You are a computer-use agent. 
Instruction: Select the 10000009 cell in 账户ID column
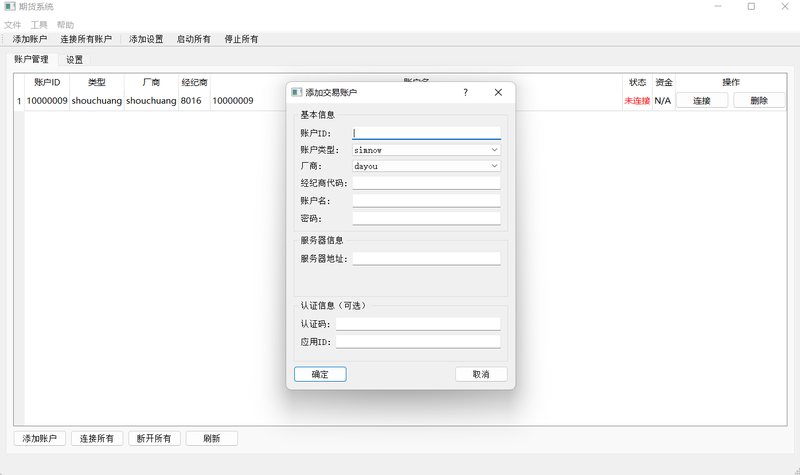click(x=47, y=101)
